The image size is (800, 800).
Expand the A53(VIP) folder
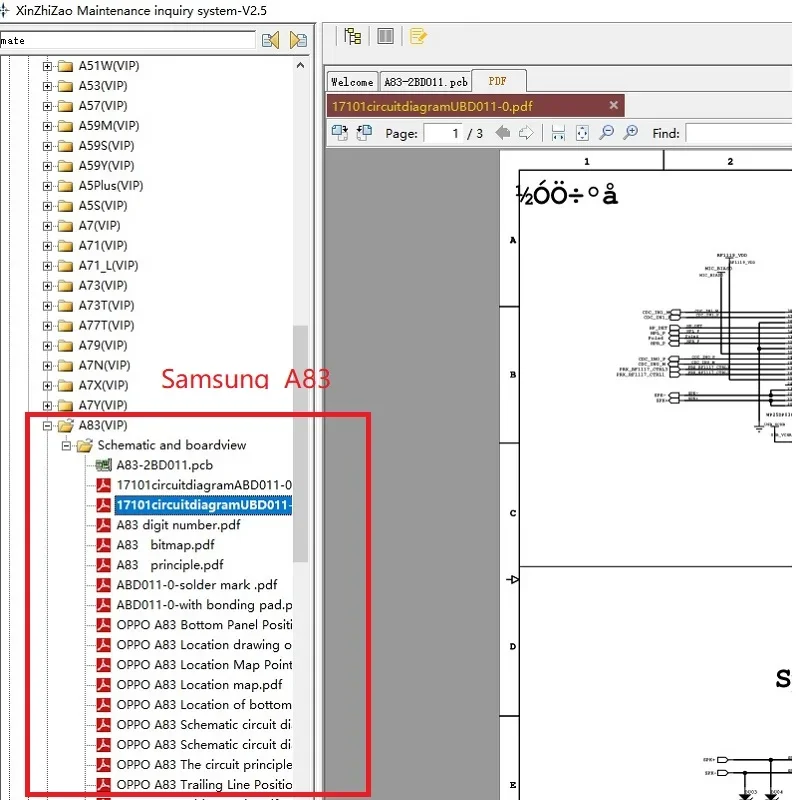tap(47, 86)
